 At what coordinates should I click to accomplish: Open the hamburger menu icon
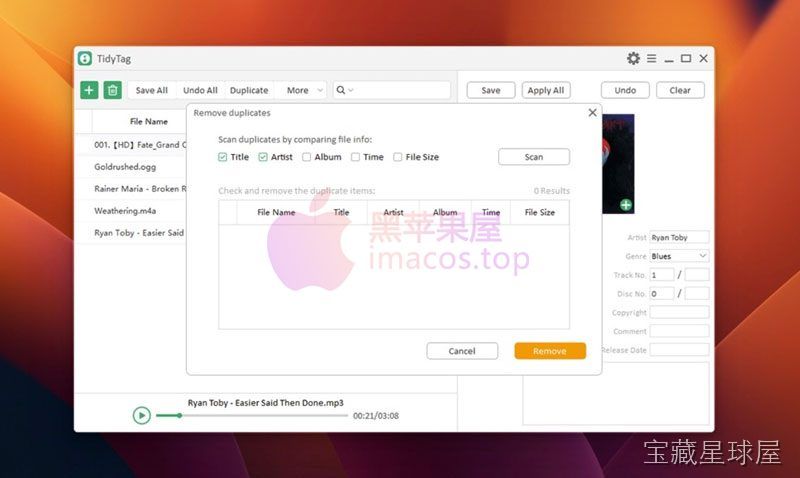[x=652, y=58]
